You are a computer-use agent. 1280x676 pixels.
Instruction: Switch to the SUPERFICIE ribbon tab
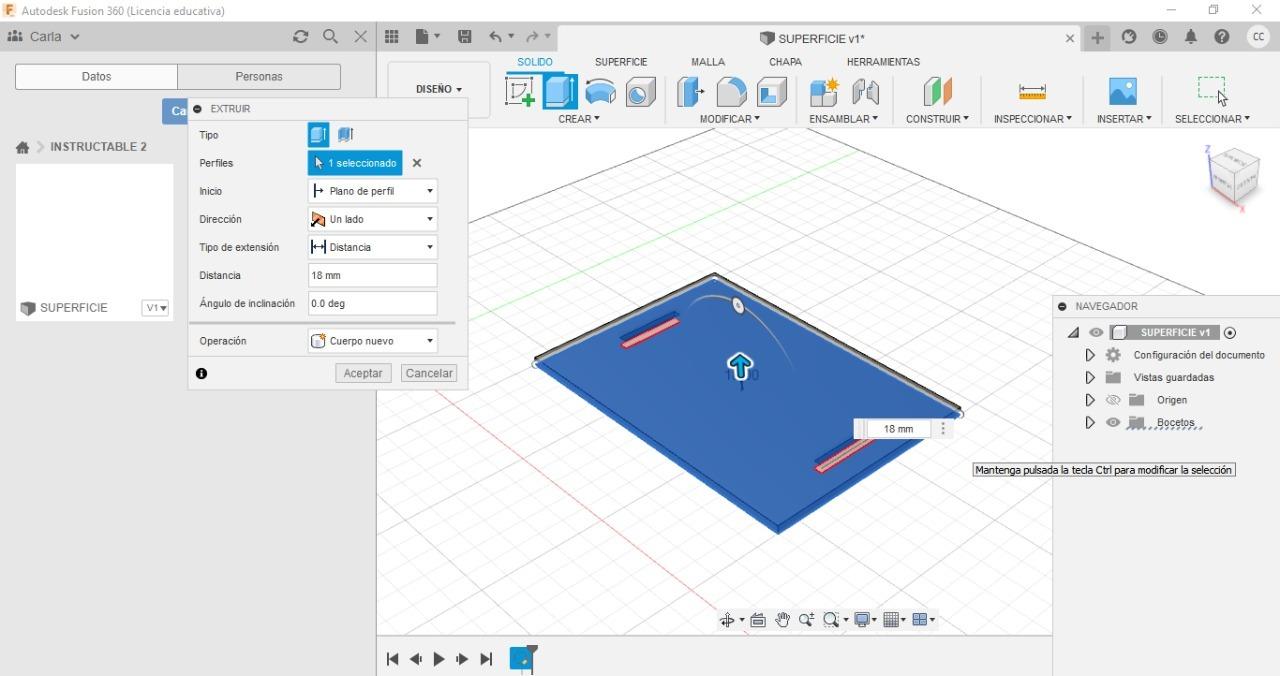coord(621,62)
